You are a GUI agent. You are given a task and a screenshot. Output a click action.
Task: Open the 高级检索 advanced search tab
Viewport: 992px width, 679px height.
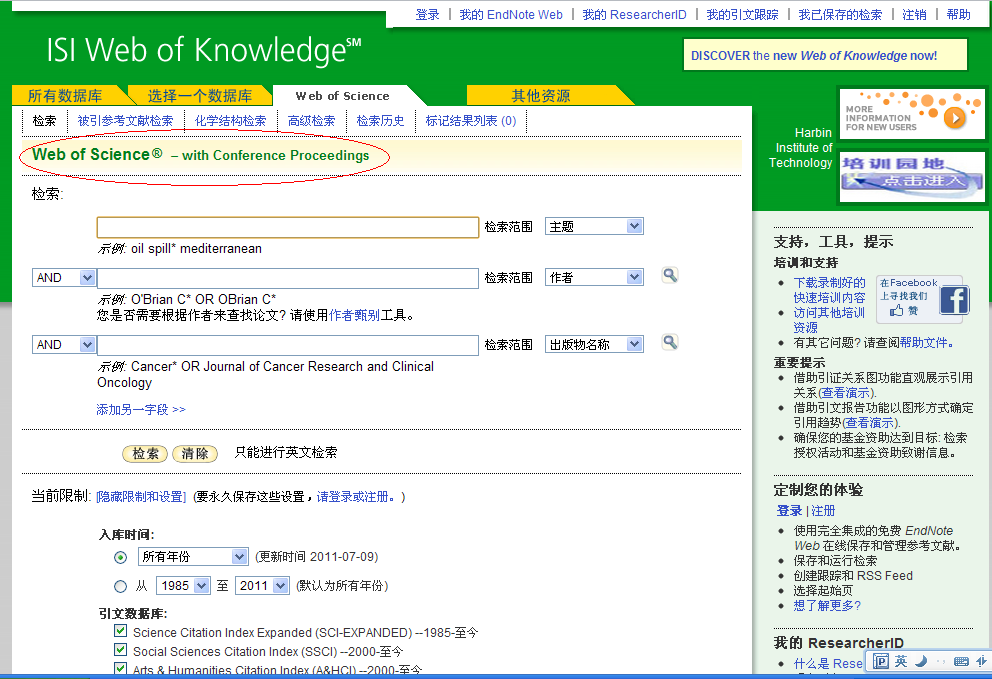(311, 121)
